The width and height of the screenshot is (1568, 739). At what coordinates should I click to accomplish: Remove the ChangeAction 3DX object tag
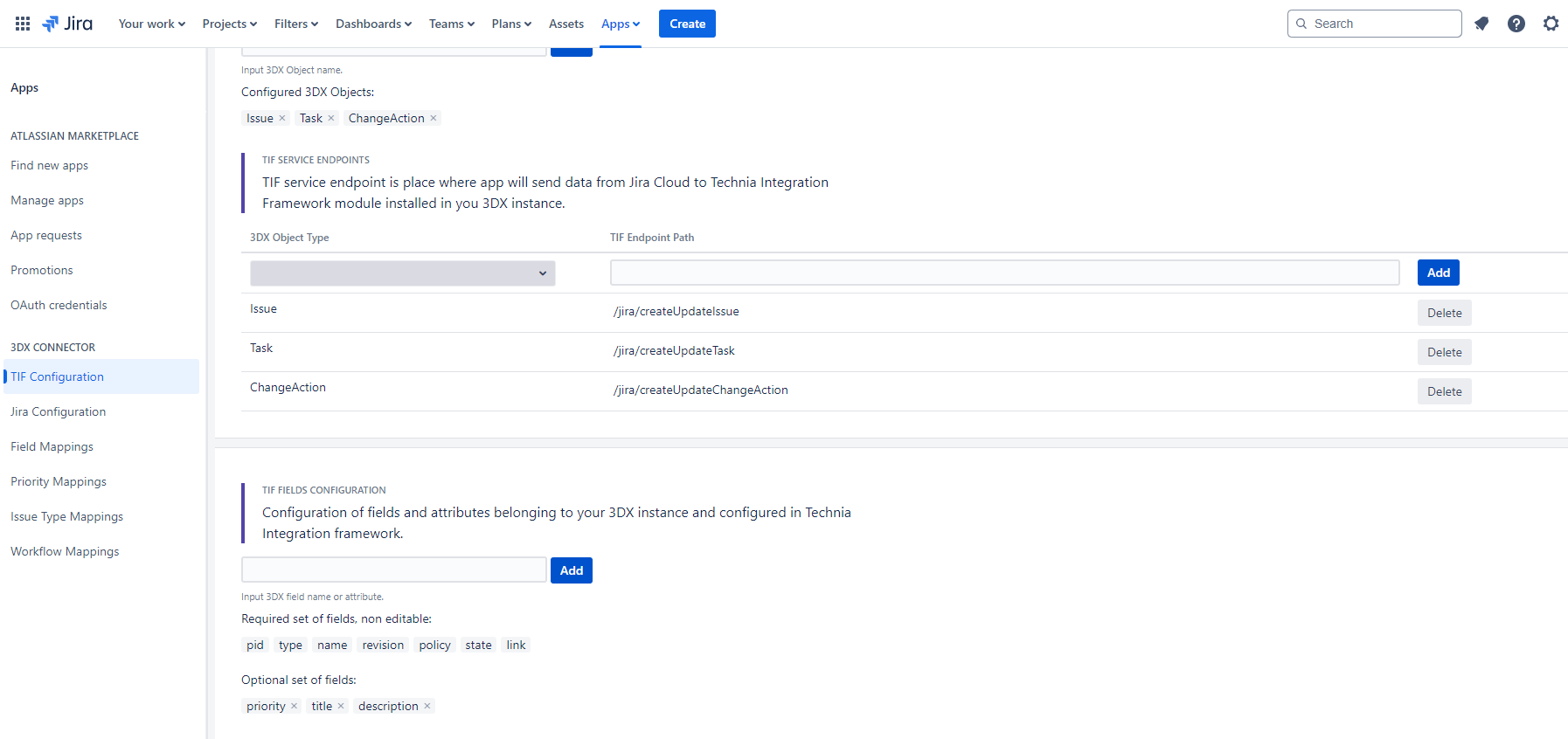coord(434,118)
